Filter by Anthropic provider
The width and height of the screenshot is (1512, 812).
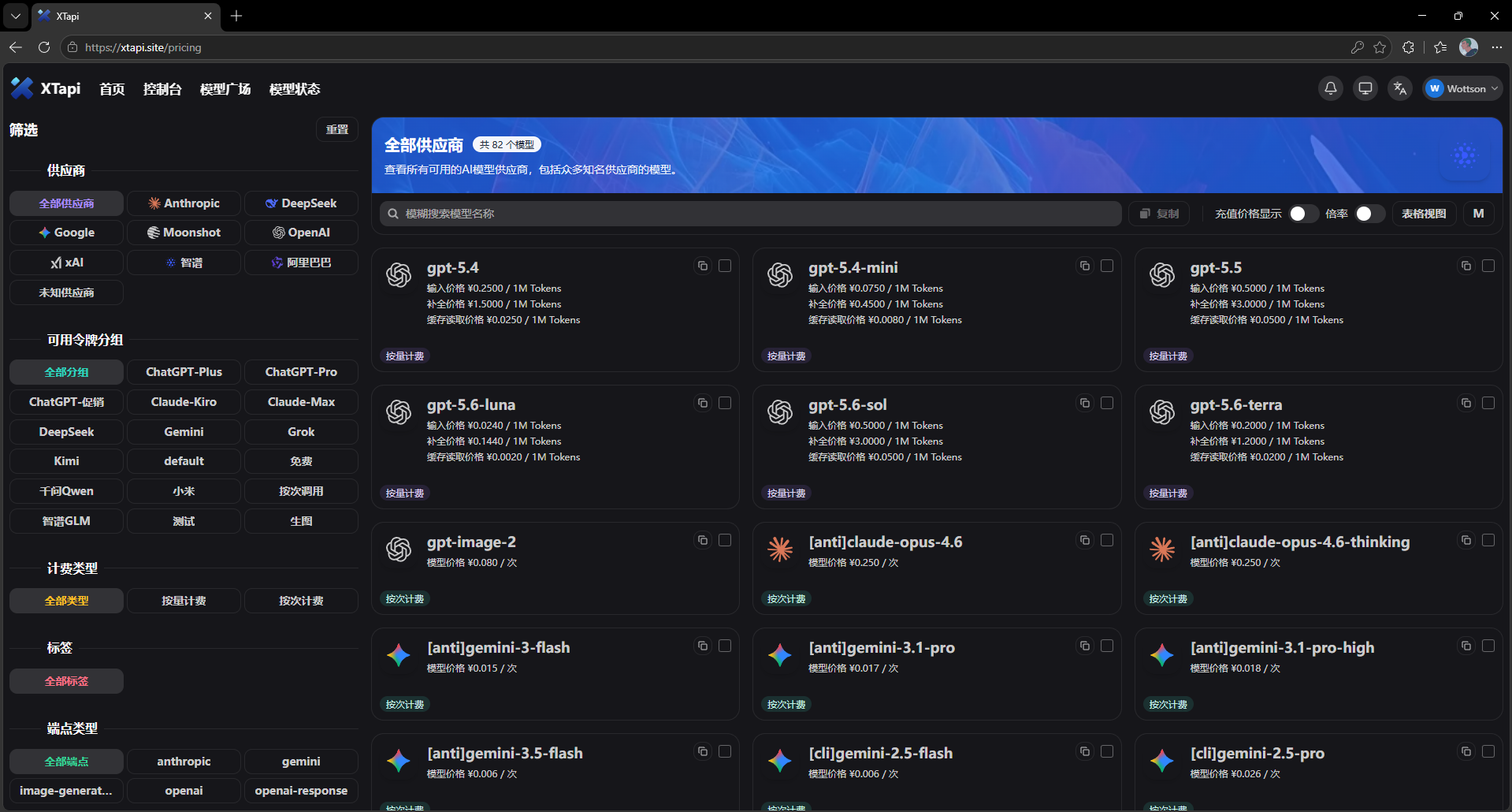pyautogui.click(x=184, y=203)
